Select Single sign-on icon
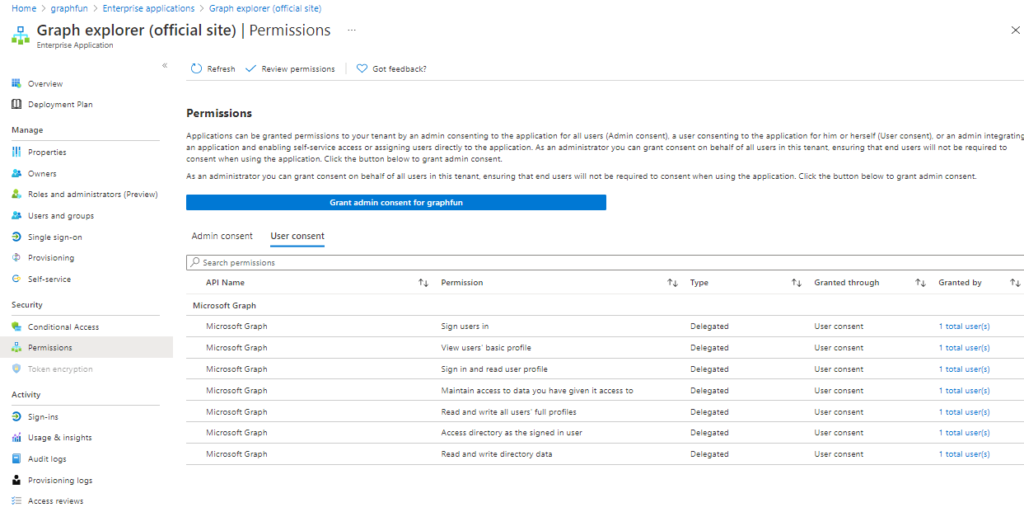This screenshot has height=512, width=1024. point(16,237)
